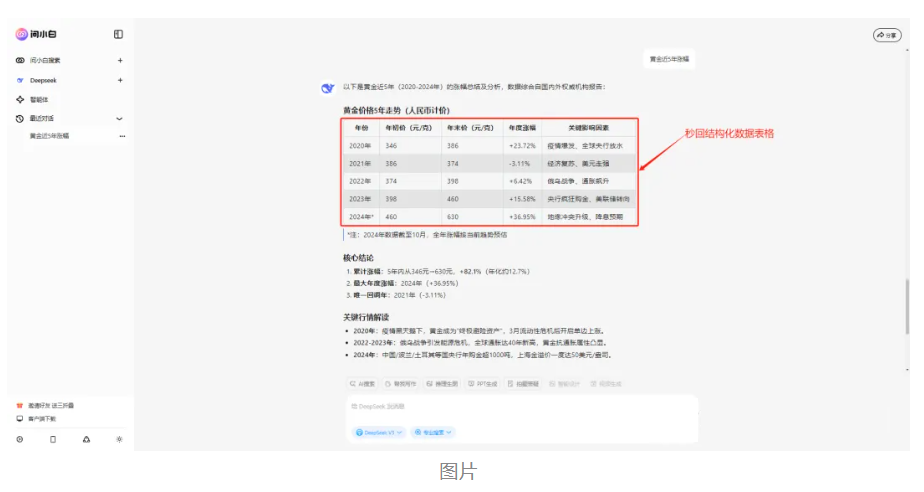Viewport: 924px width, 492px height.
Task: Open the 专业搜索 mode dropdown
Action: pyautogui.click(x=433, y=432)
